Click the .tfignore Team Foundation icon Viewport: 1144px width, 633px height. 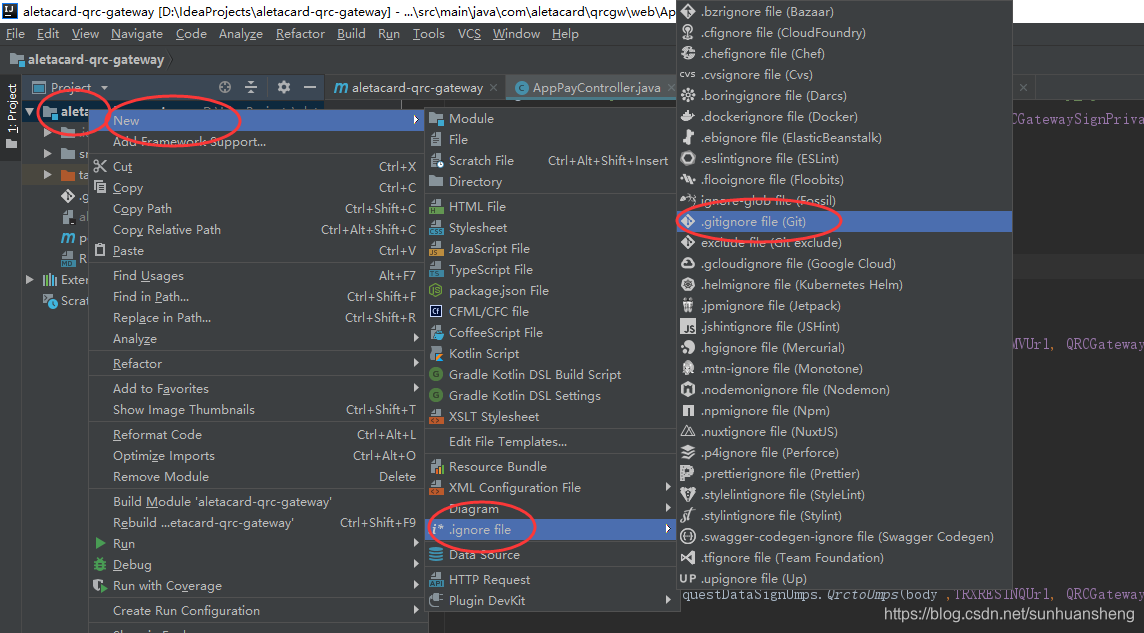tap(688, 558)
